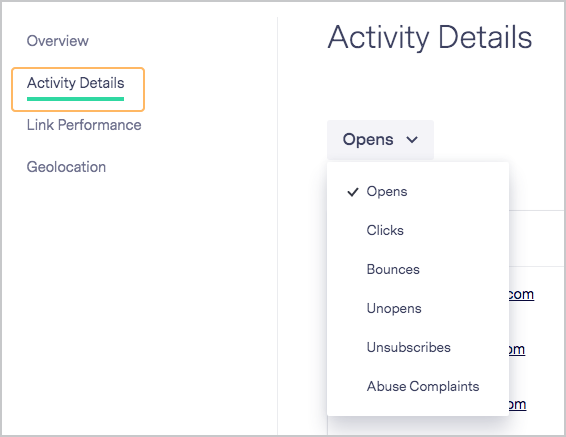This screenshot has width=566, height=437.
Task: Go to the Overview report section
Action: 58,41
